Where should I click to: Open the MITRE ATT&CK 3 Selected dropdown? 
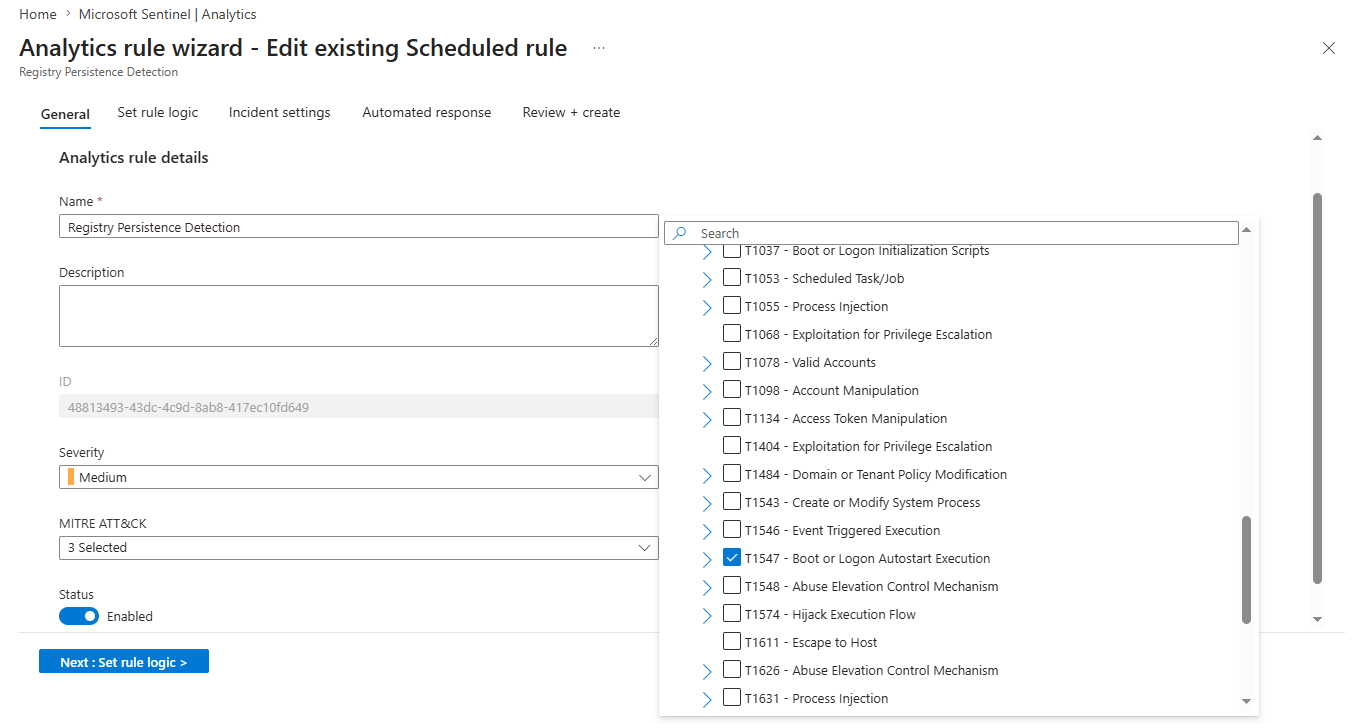[x=358, y=547]
